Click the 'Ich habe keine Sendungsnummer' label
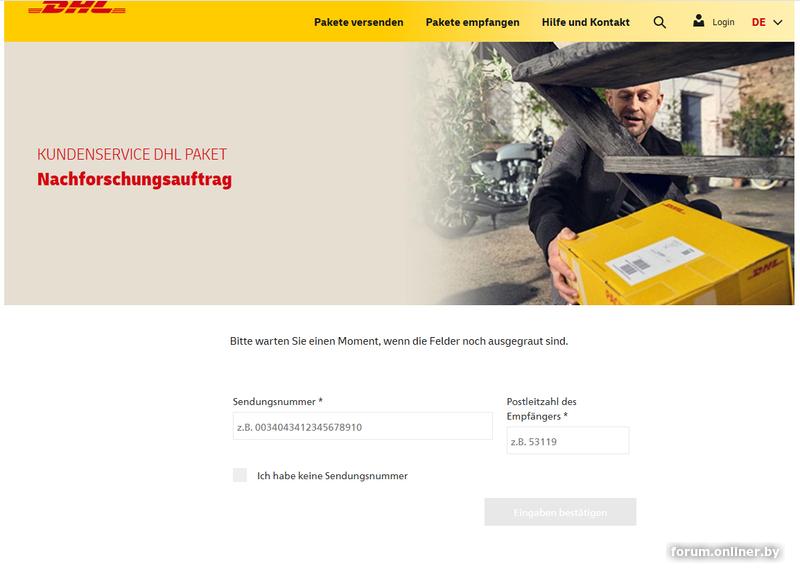 pyautogui.click(x=332, y=476)
